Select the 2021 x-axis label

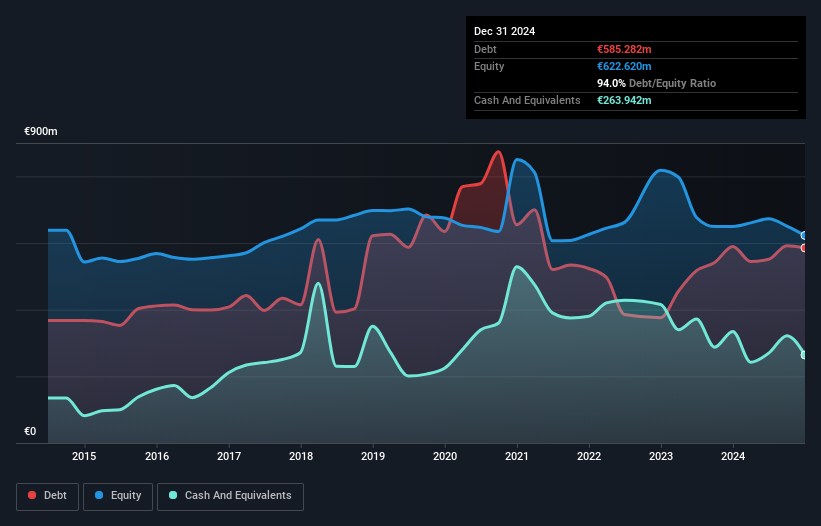[517, 456]
